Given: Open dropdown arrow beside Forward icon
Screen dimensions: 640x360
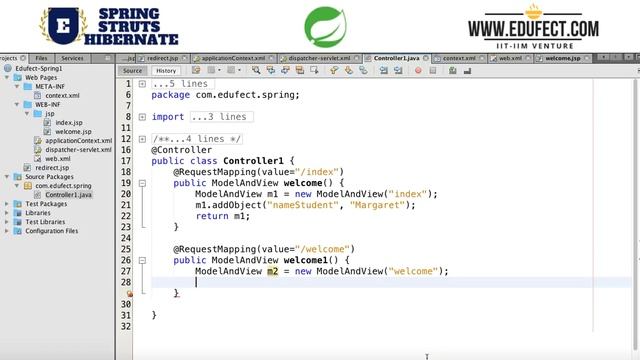Looking at the screenshot, I should (x=239, y=70).
